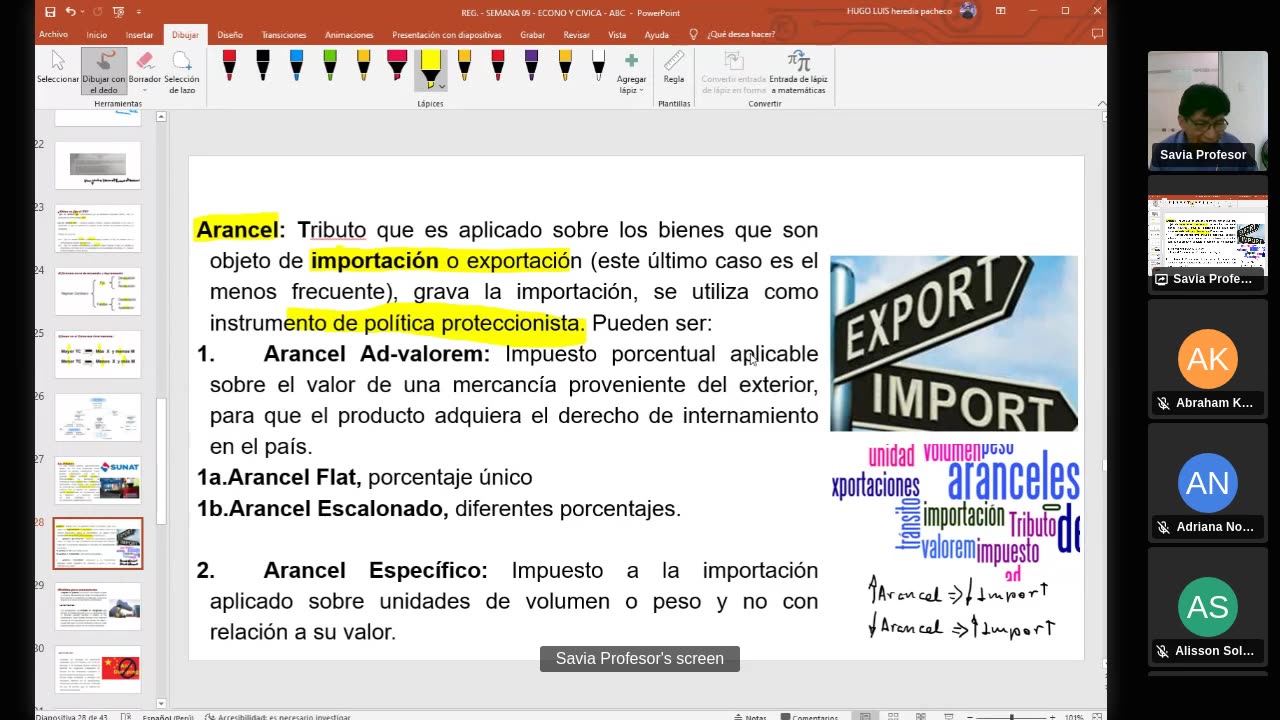Open the Archivo menu
The height and width of the screenshot is (720, 1280).
53,34
